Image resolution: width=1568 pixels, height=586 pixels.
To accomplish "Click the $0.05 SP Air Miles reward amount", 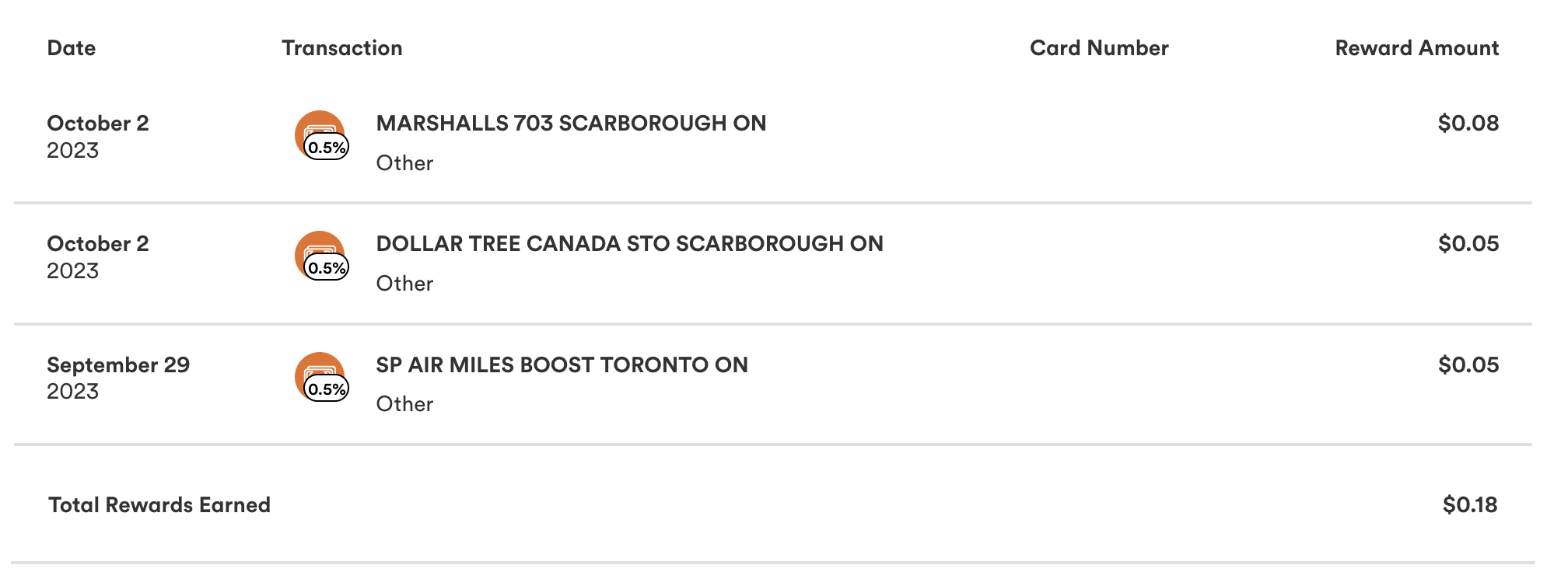I will point(1468,365).
